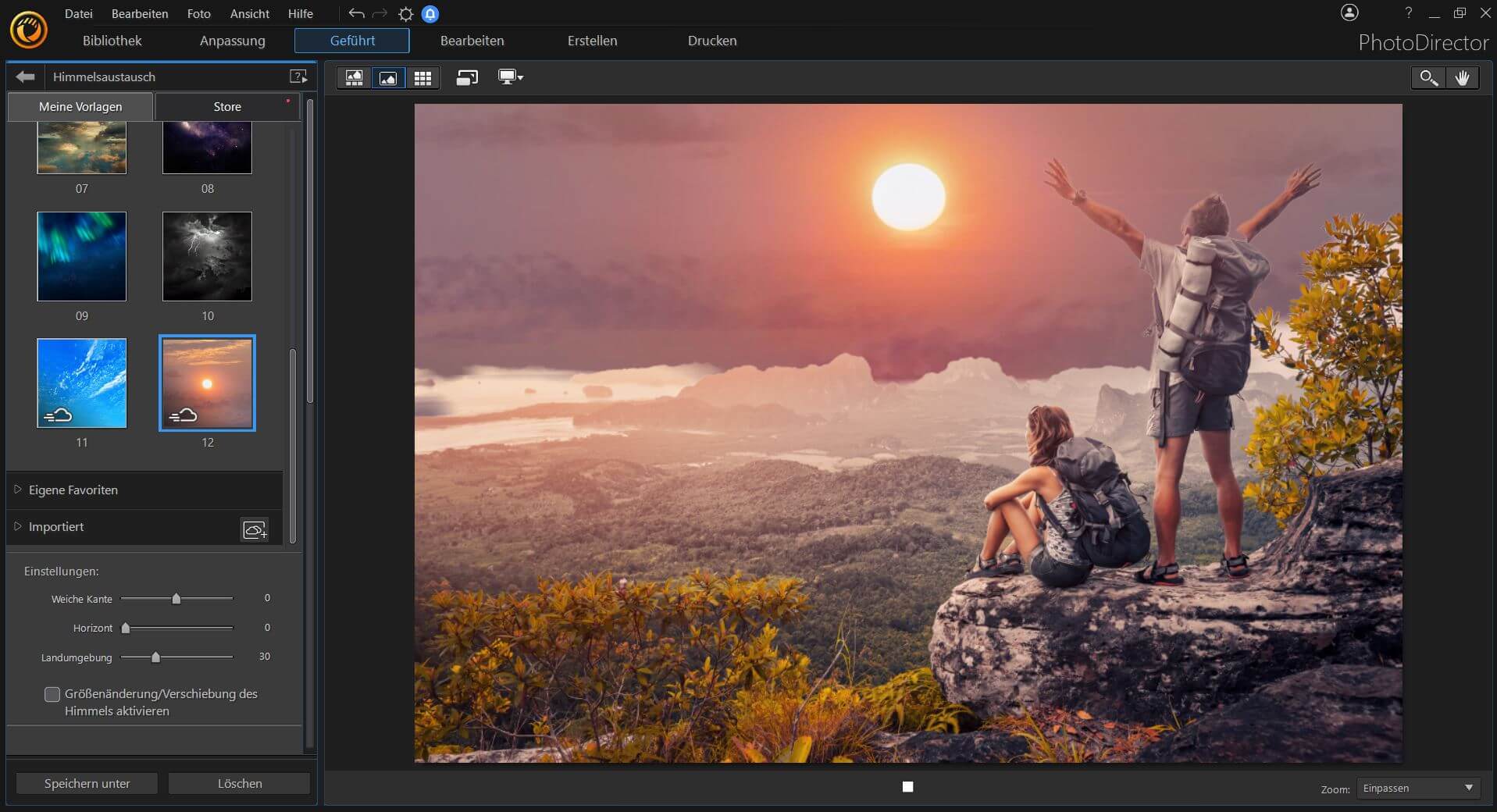Click the mirror display mode icon

[467, 77]
